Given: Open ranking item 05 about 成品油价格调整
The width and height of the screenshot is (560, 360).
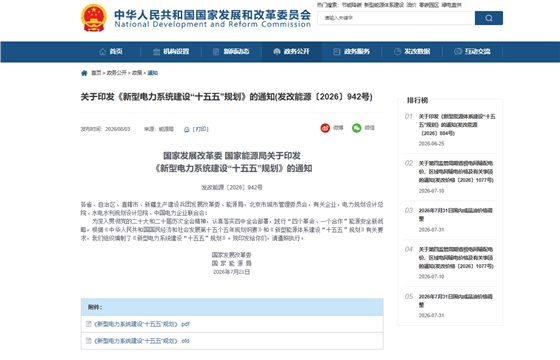Looking at the screenshot, I should tap(455, 300).
